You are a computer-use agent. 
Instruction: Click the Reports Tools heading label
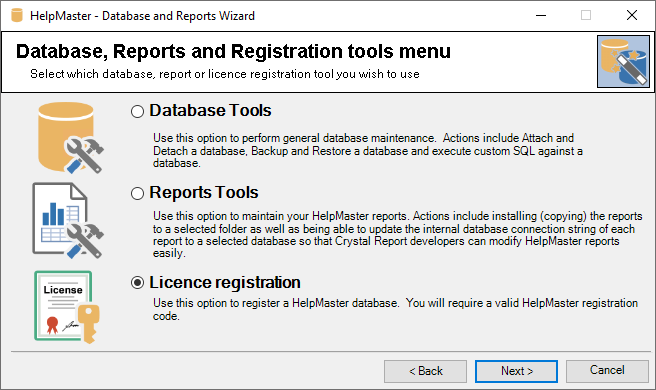pyautogui.click(x=204, y=192)
